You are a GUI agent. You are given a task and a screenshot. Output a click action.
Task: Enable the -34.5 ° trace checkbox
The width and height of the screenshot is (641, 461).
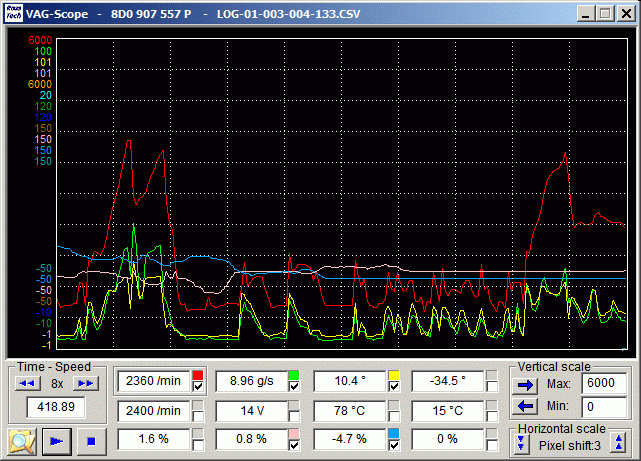[492, 386]
